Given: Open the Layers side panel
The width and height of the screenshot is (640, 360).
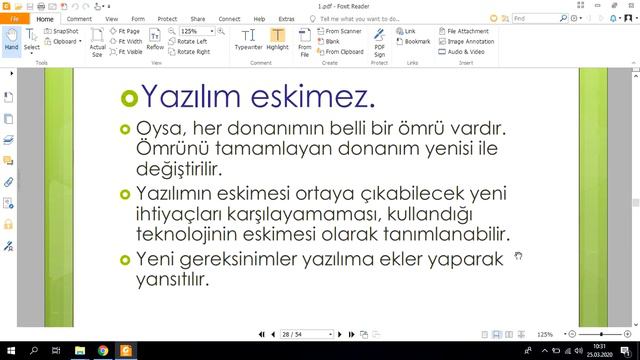Looking at the screenshot, I should click(x=8, y=140).
